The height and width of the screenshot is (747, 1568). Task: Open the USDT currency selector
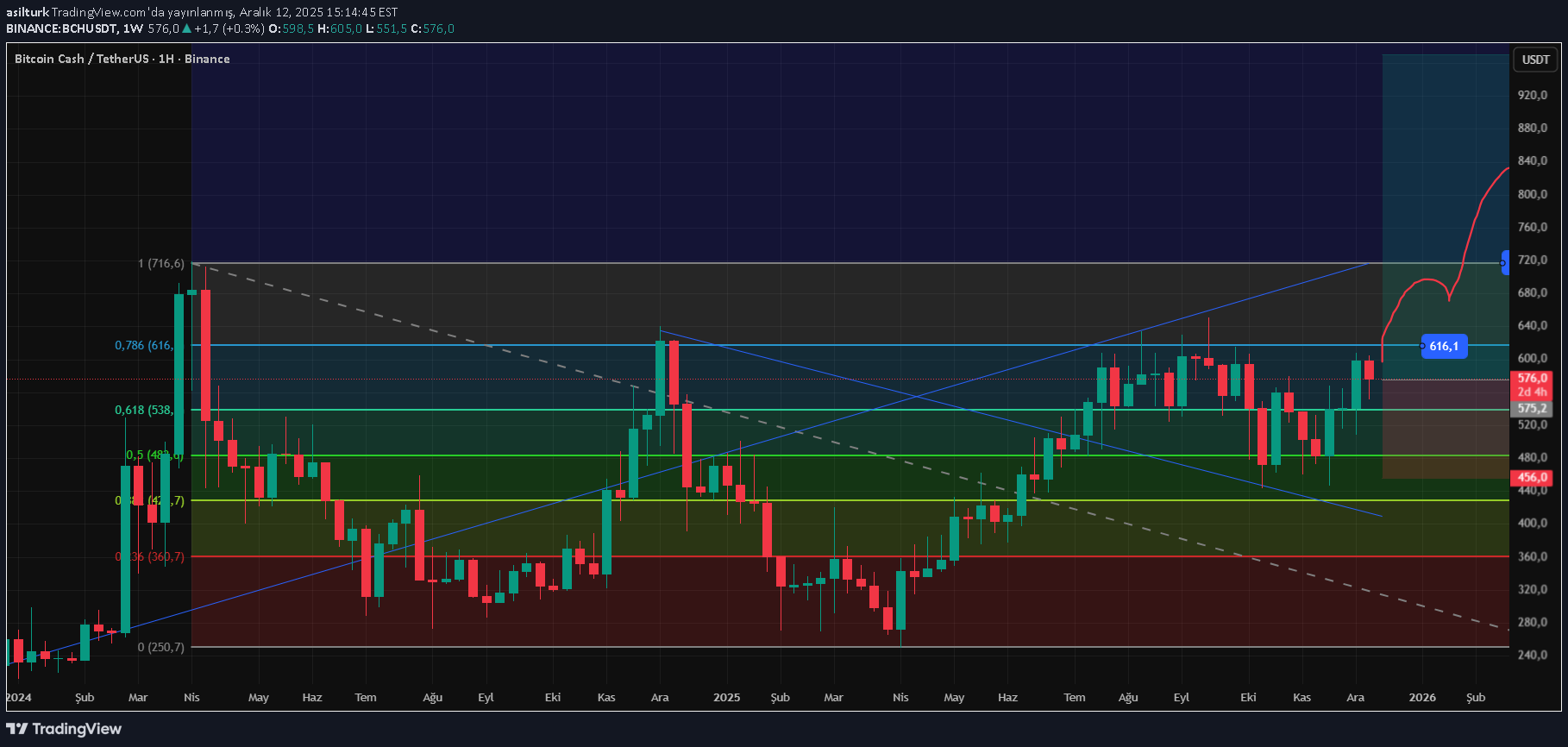pos(1535,60)
